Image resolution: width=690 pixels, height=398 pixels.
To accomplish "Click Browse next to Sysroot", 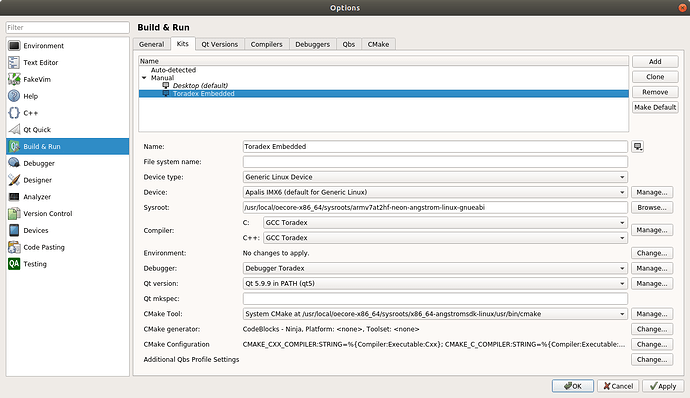I will [x=652, y=207].
